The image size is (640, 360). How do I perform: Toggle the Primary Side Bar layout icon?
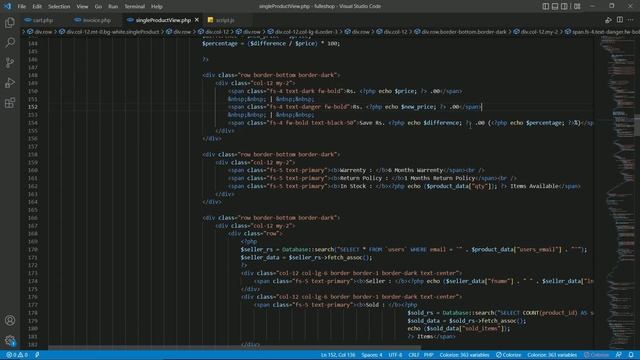pyautogui.click(x=546, y=6)
